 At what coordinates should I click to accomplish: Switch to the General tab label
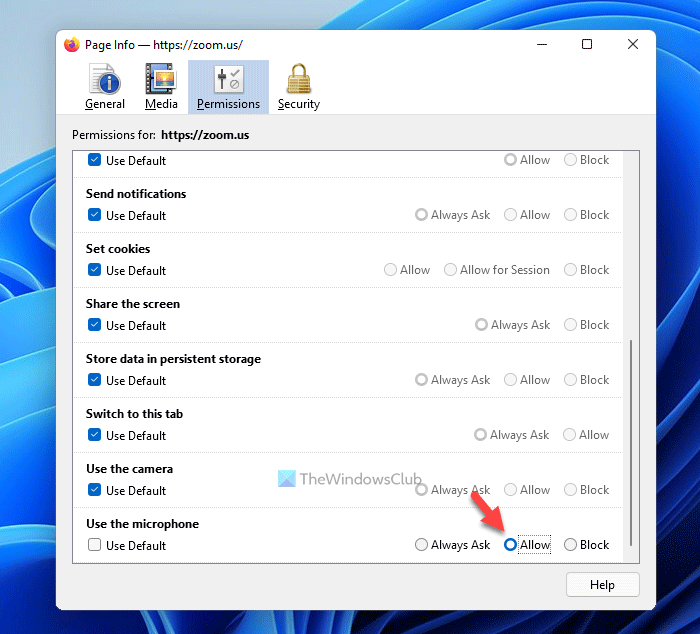(x=105, y=104)
